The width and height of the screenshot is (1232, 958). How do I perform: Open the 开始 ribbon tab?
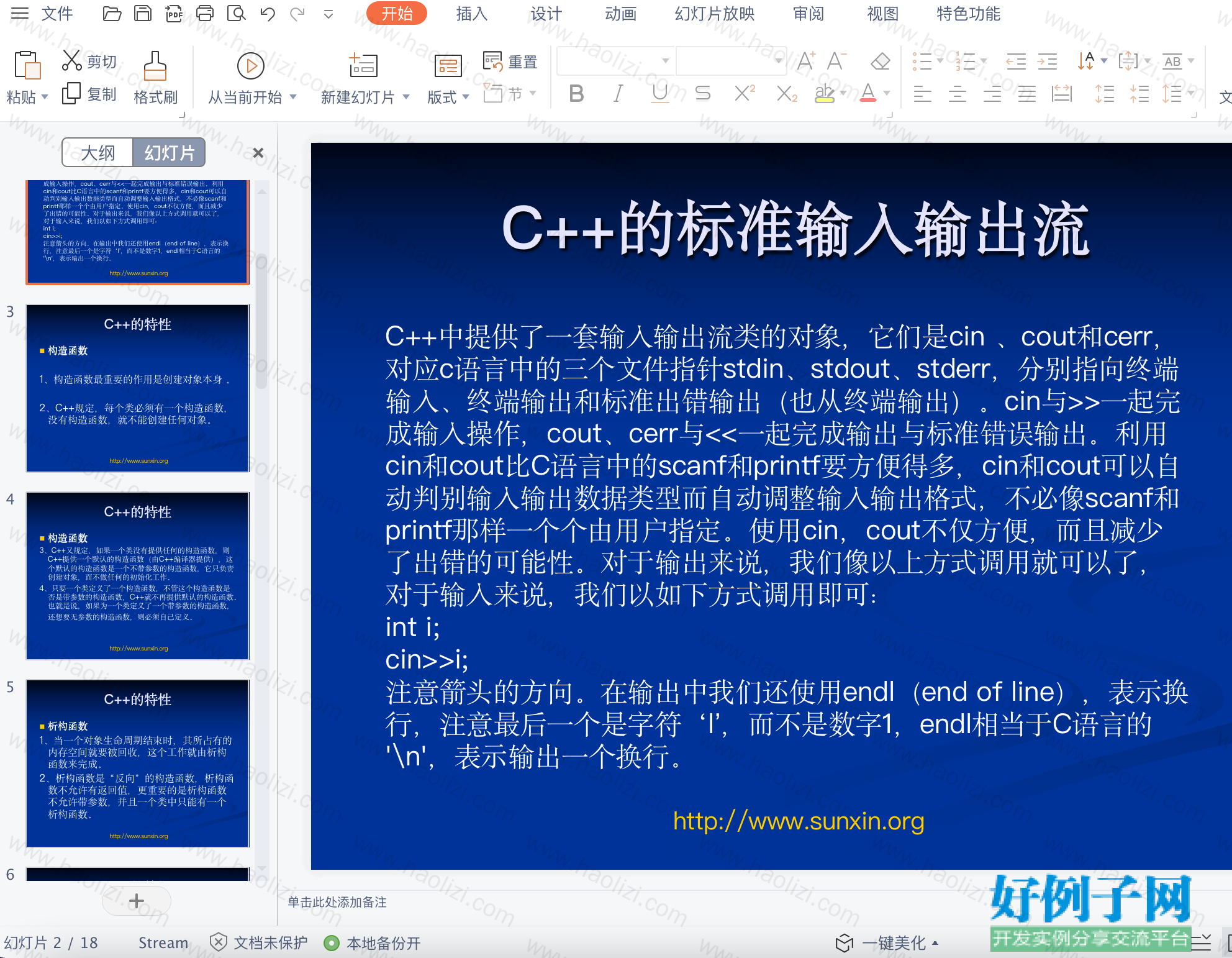(397, 13)
